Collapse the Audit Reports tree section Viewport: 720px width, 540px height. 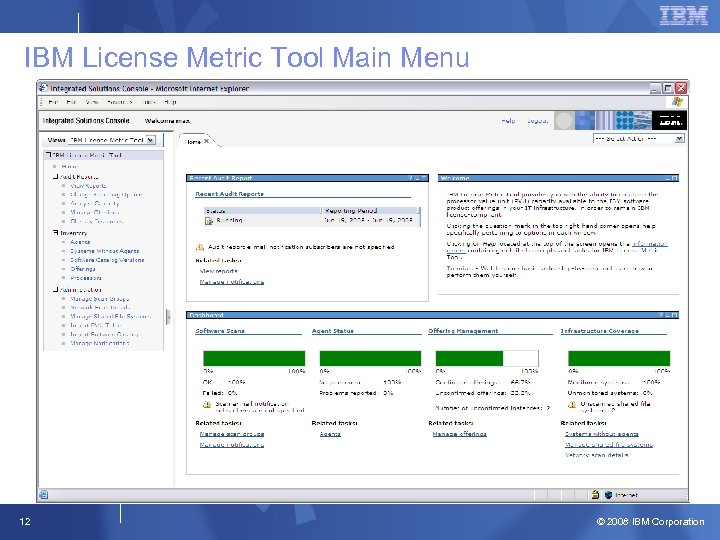click(55, 176)
